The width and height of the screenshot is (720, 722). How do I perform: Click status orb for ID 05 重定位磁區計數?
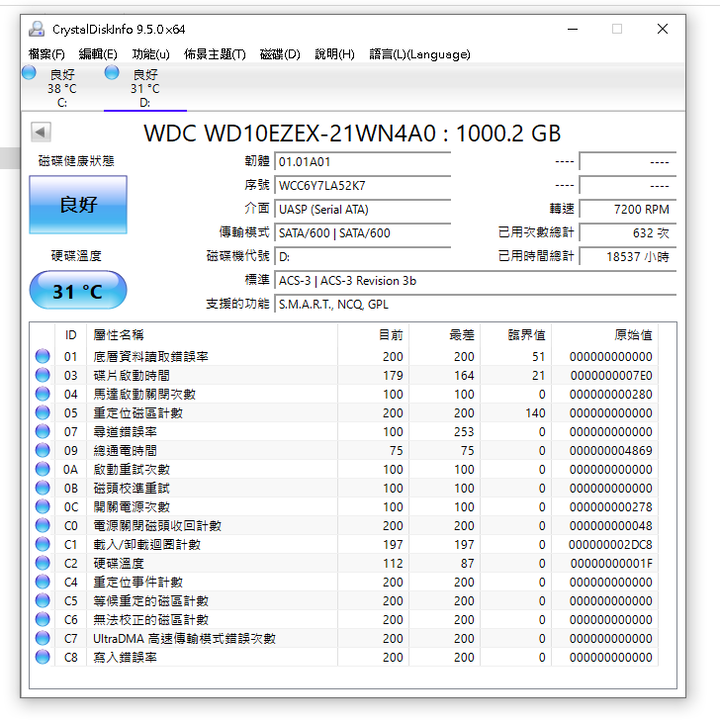(42, 413)
